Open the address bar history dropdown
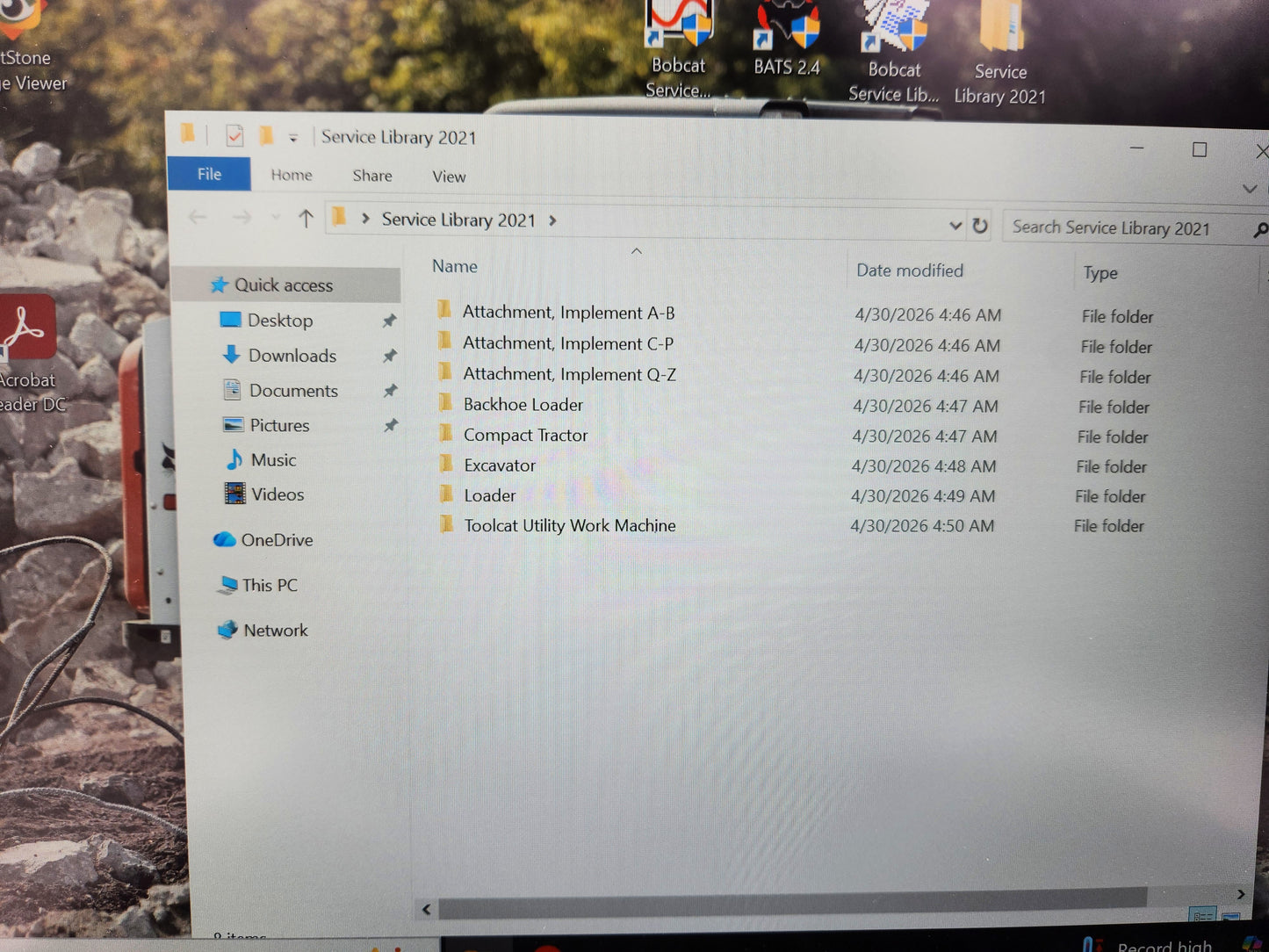 [x=955, y=226]
